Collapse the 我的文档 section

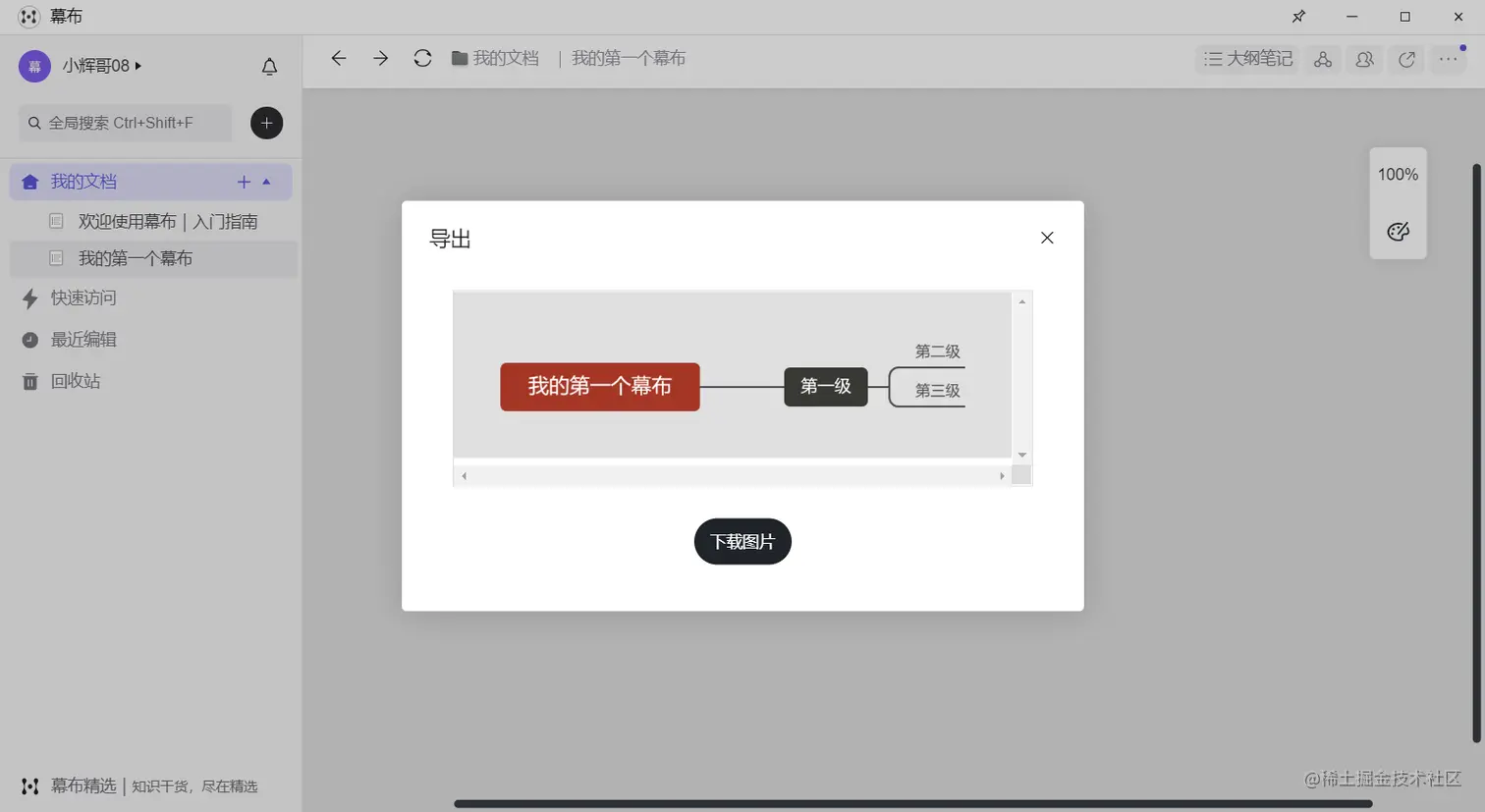pos(267,182)
